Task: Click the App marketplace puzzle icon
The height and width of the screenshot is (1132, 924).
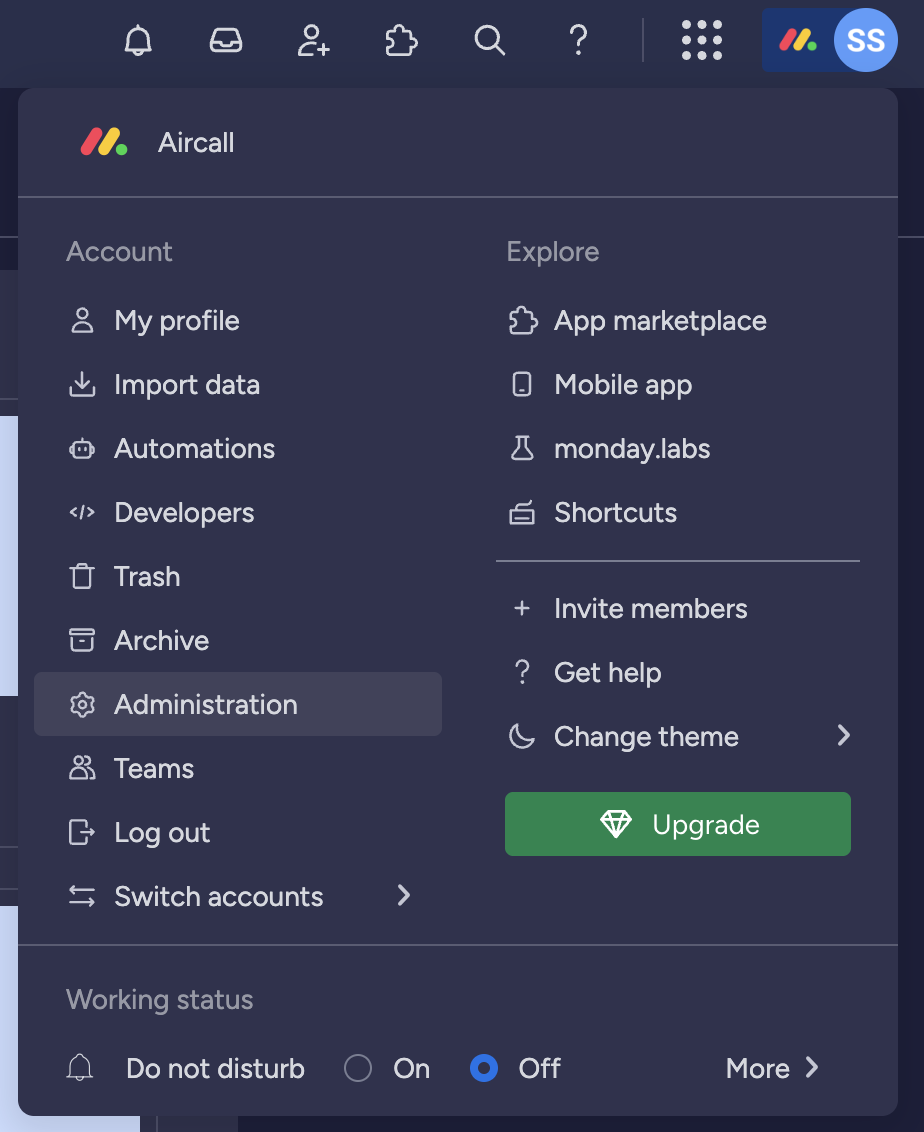Action: click(523, 321)
